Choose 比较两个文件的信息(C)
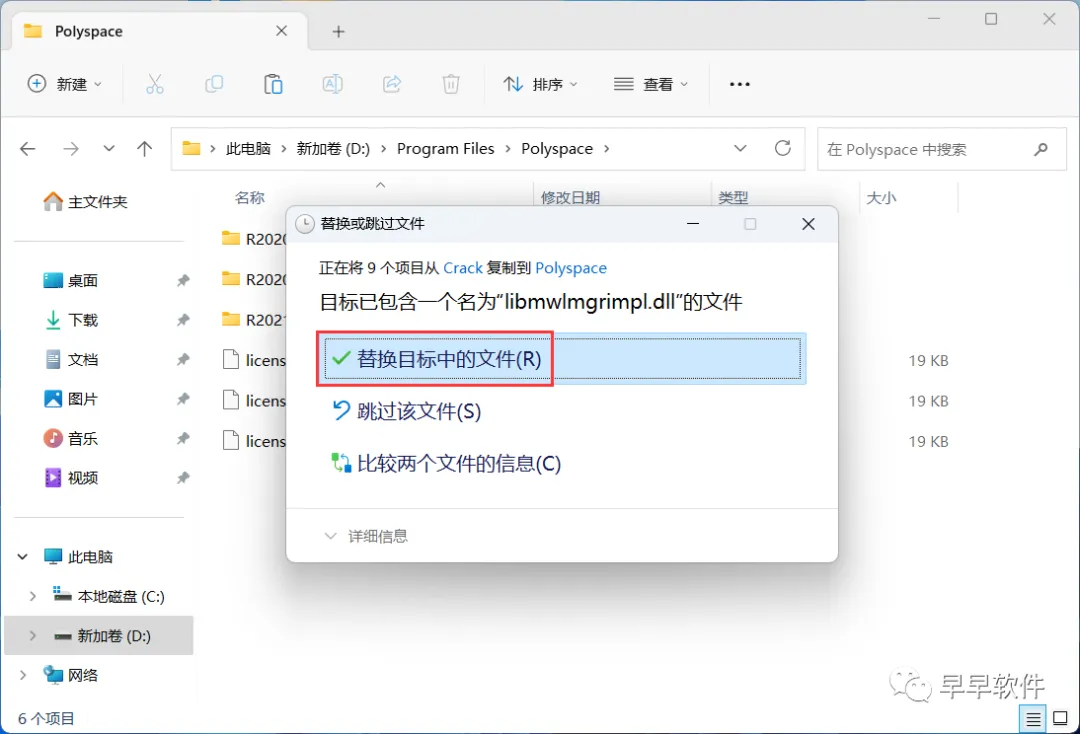 coord(447,463)
